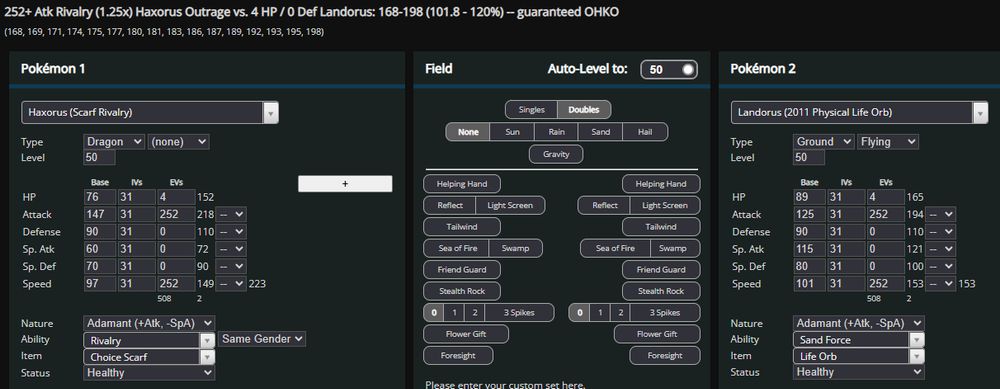This screenshot has height=389, width=1000.
Task: Toggle Foresight on Pokémon 2 side
Action: (x=665, y=356)
